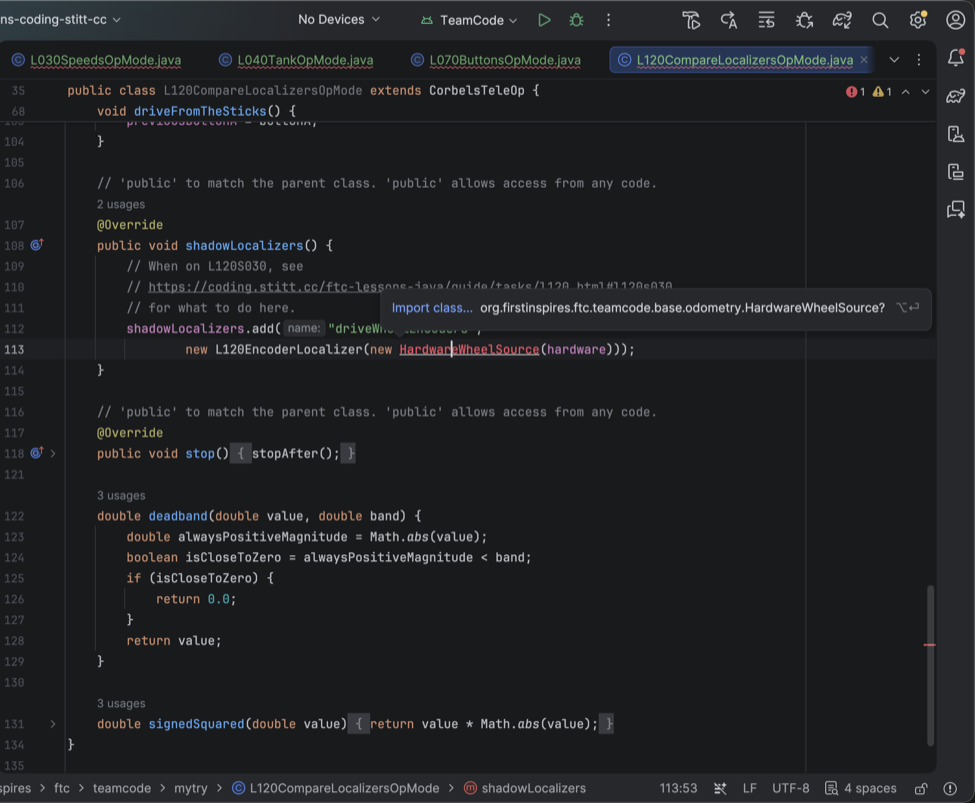Image resolution: width=975 pixels, height=803 pixels.
Task: Go to previous highlighted error arrow
Action: [x=906, y=91]
